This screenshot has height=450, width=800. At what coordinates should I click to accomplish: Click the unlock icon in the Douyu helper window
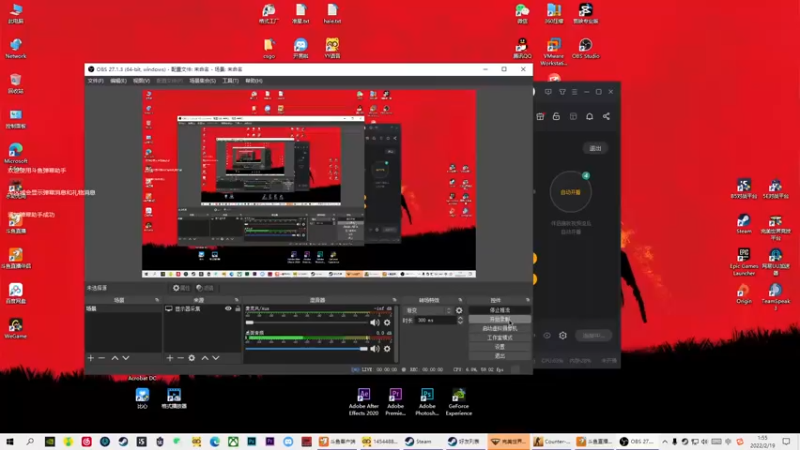point(556,116)
